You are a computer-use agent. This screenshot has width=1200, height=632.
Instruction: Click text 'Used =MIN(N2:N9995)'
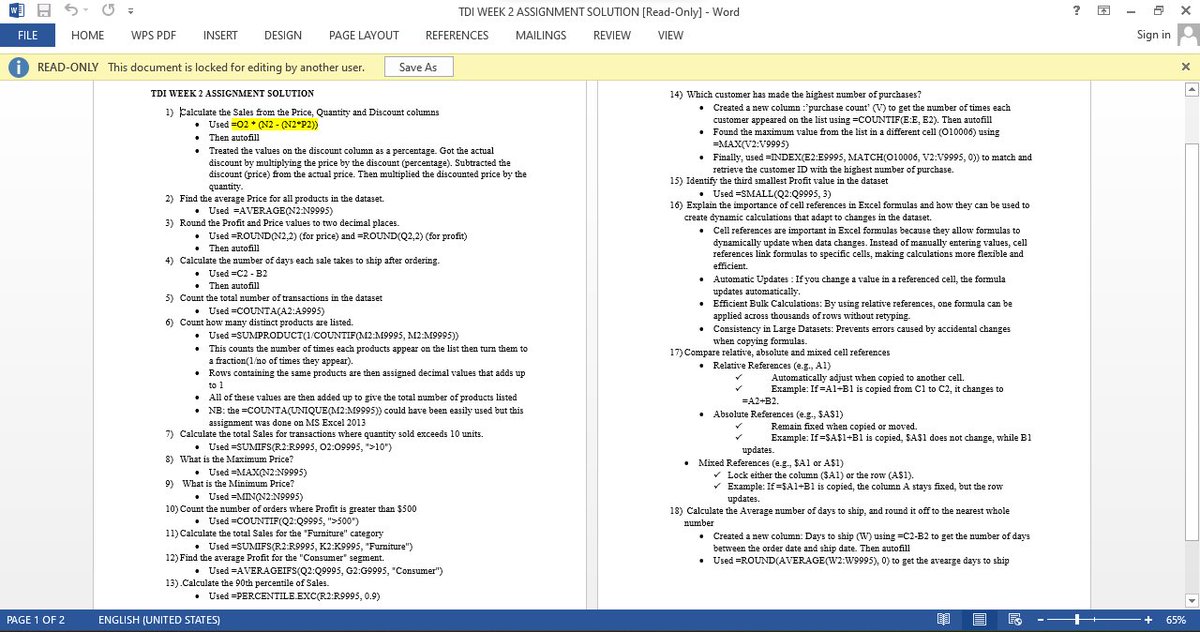pos(258,496)
